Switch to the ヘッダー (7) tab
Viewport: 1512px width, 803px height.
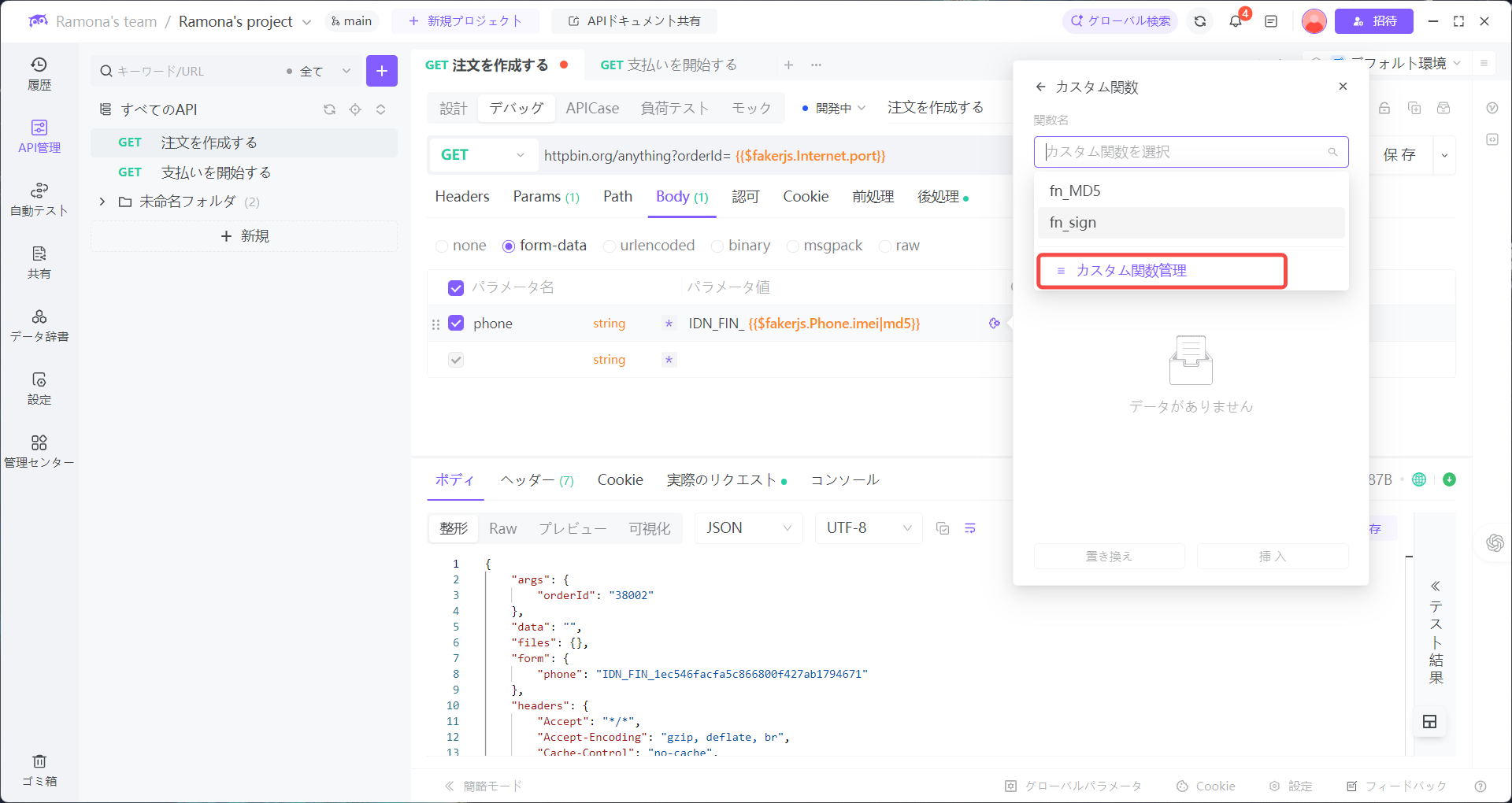536,479
